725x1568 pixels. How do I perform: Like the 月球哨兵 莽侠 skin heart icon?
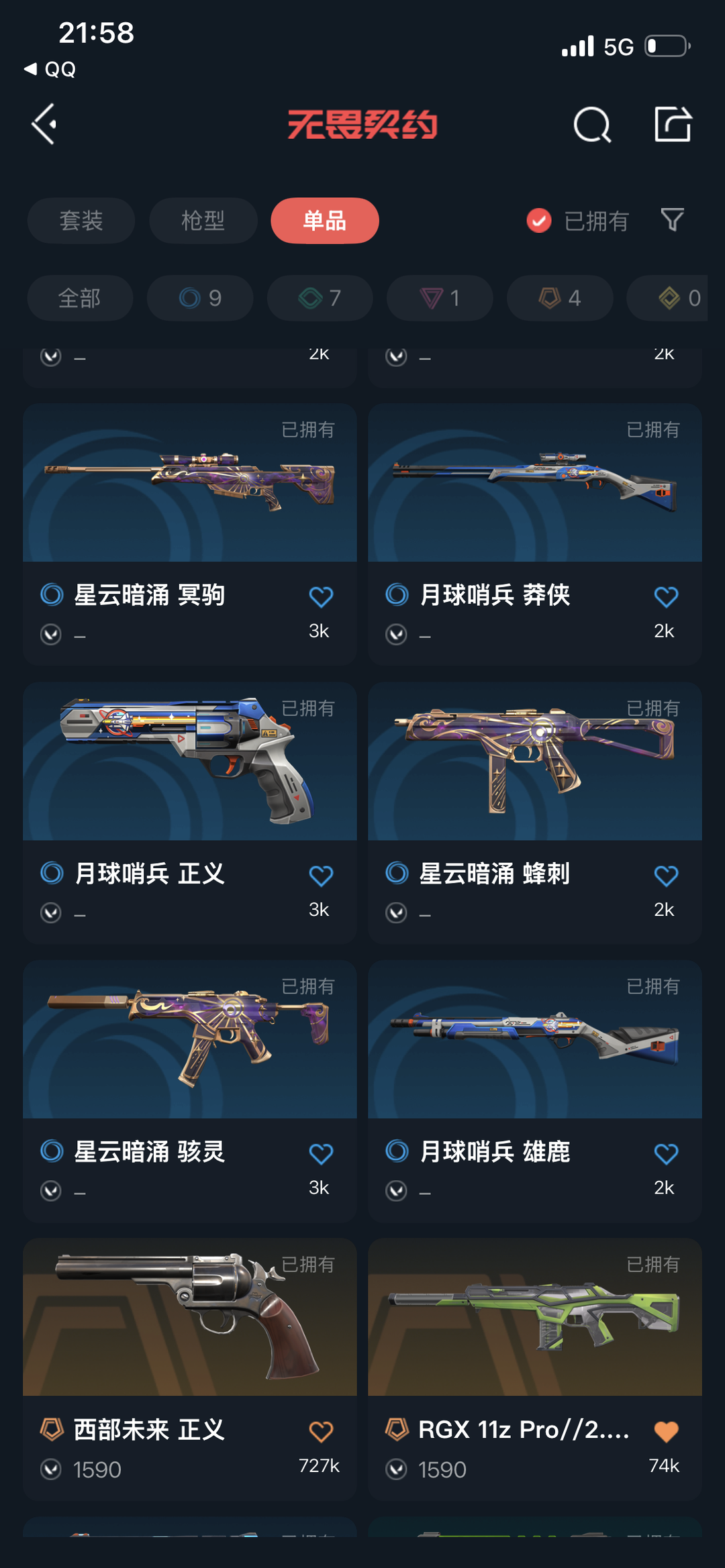(666, 596)
